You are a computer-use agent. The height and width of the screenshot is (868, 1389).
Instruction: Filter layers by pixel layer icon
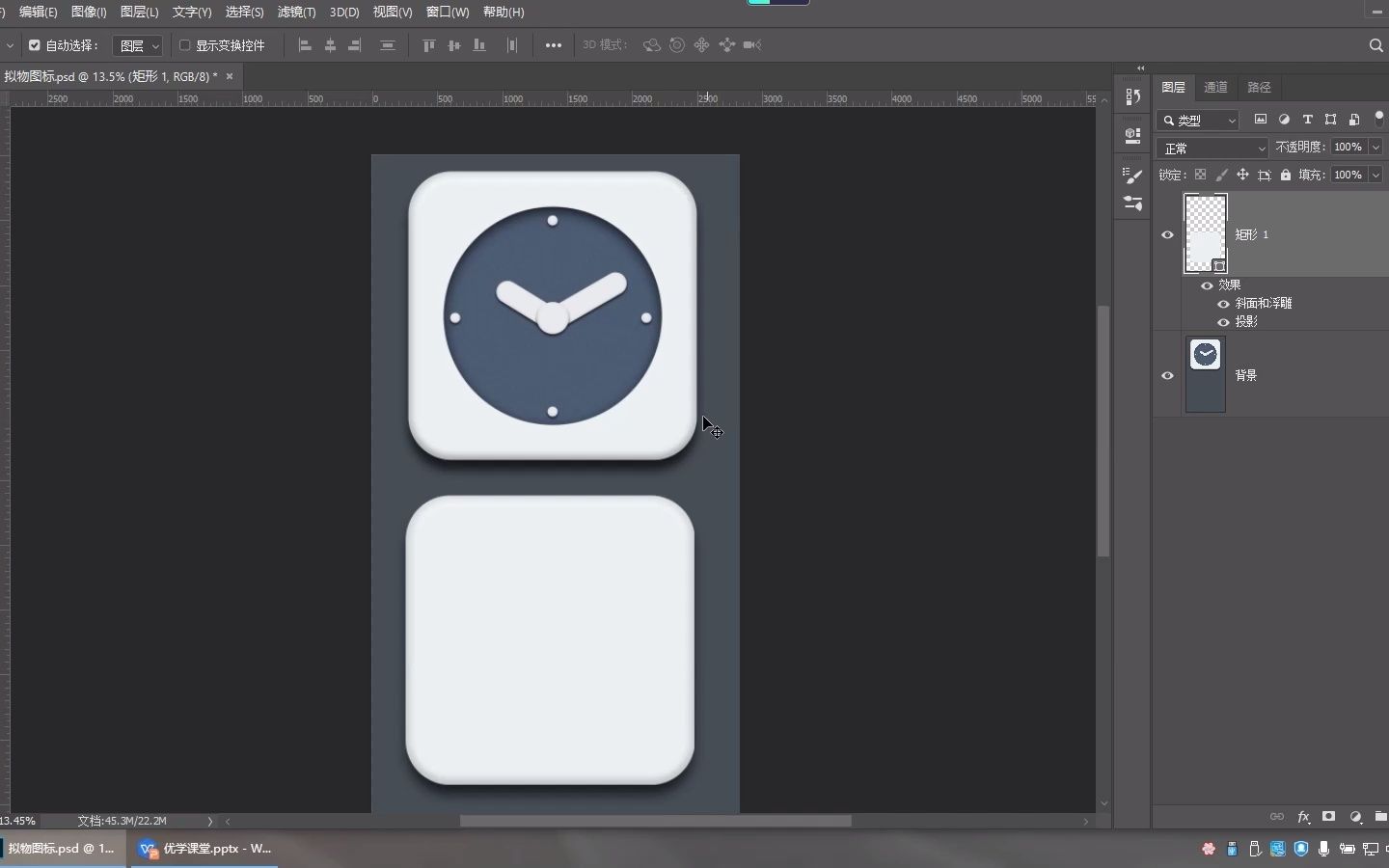[x=1261, y=120]
